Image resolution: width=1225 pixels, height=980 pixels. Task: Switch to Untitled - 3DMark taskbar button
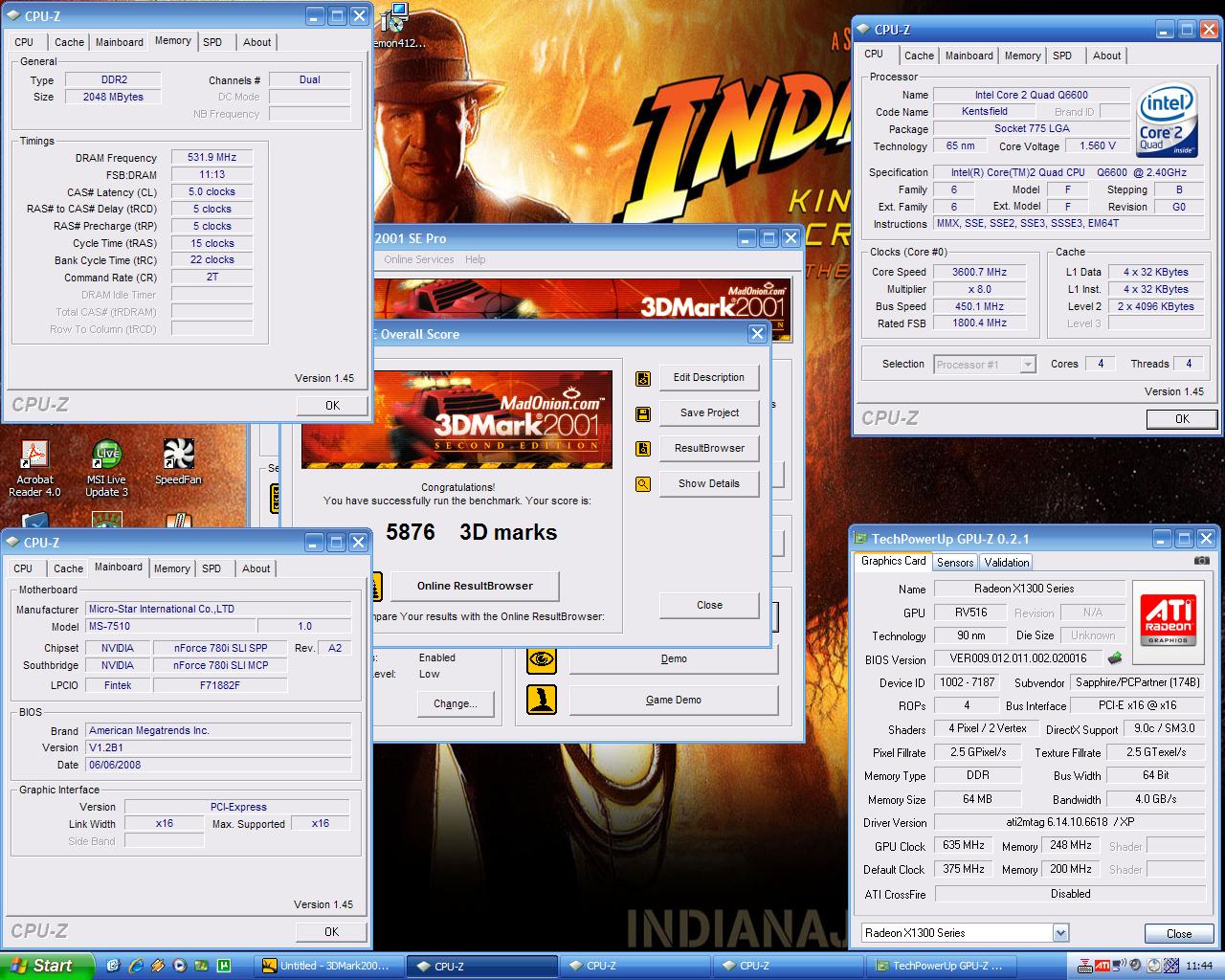pyautogui.click(x=331, y=966)
